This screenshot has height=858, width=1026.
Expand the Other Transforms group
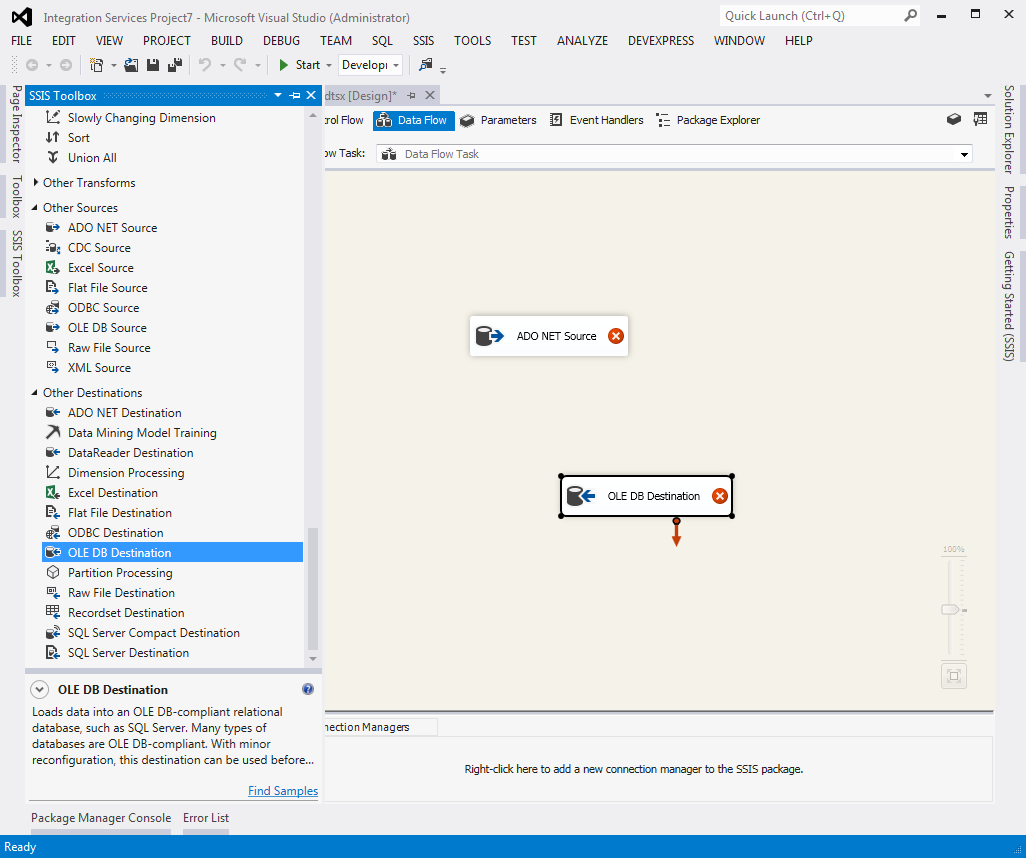35,183
